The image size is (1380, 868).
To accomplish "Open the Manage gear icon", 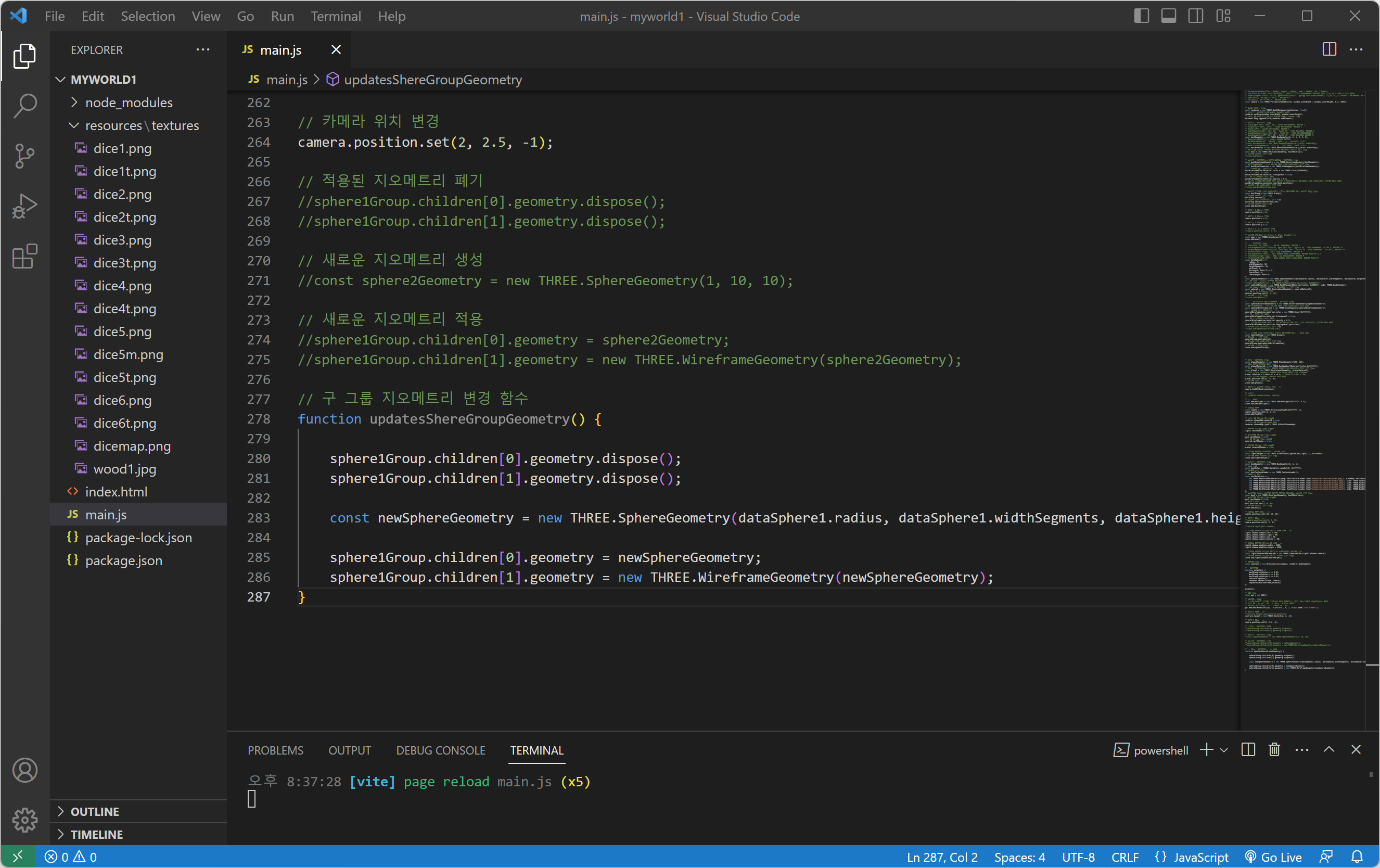I will 24,819.
